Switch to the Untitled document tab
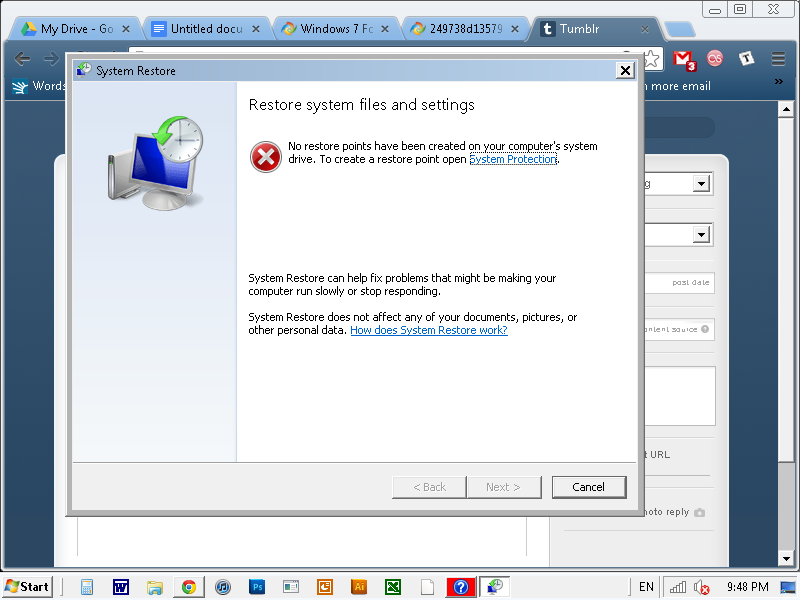The width and height of the screenshot is (800, 600). 206,29
